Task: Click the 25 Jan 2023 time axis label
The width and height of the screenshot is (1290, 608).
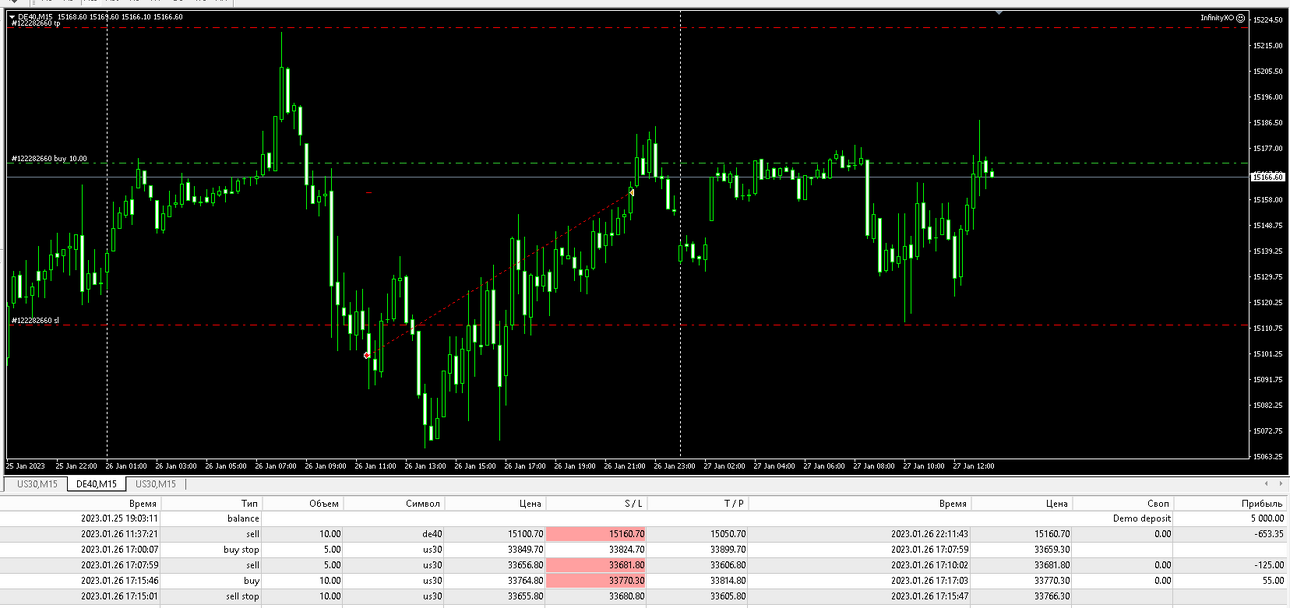Action: [25, 466]
